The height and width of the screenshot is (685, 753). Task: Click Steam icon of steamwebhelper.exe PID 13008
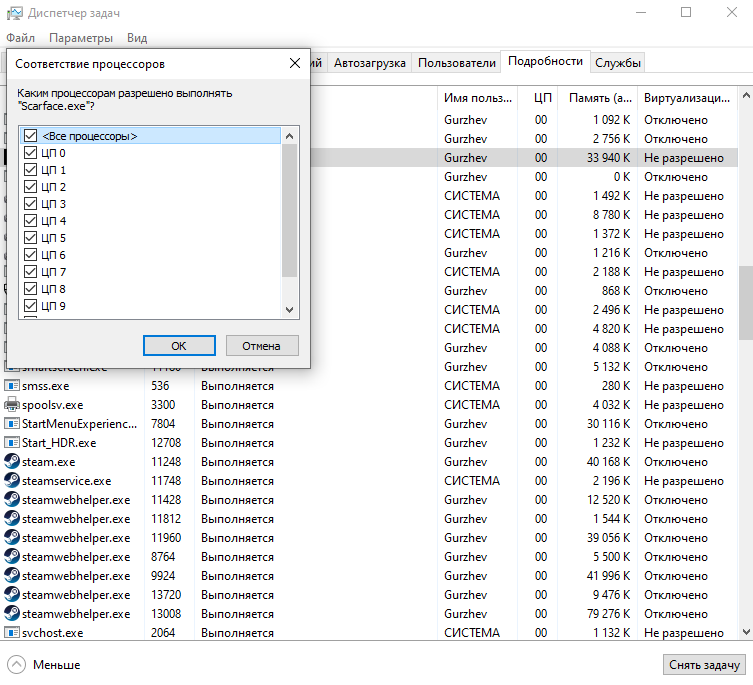(12, 613)
